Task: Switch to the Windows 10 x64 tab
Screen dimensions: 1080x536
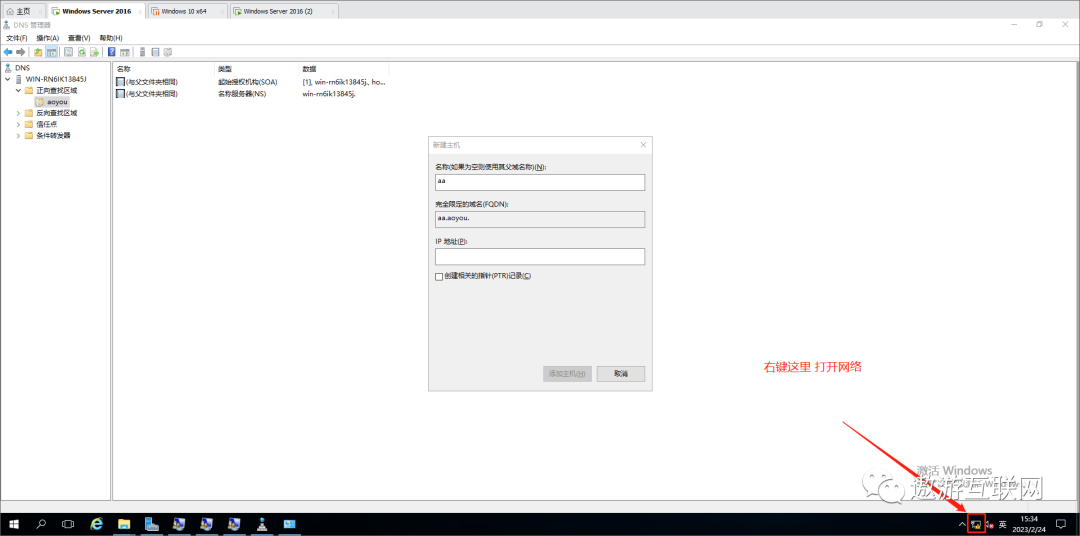Action: tap(187, 11)
